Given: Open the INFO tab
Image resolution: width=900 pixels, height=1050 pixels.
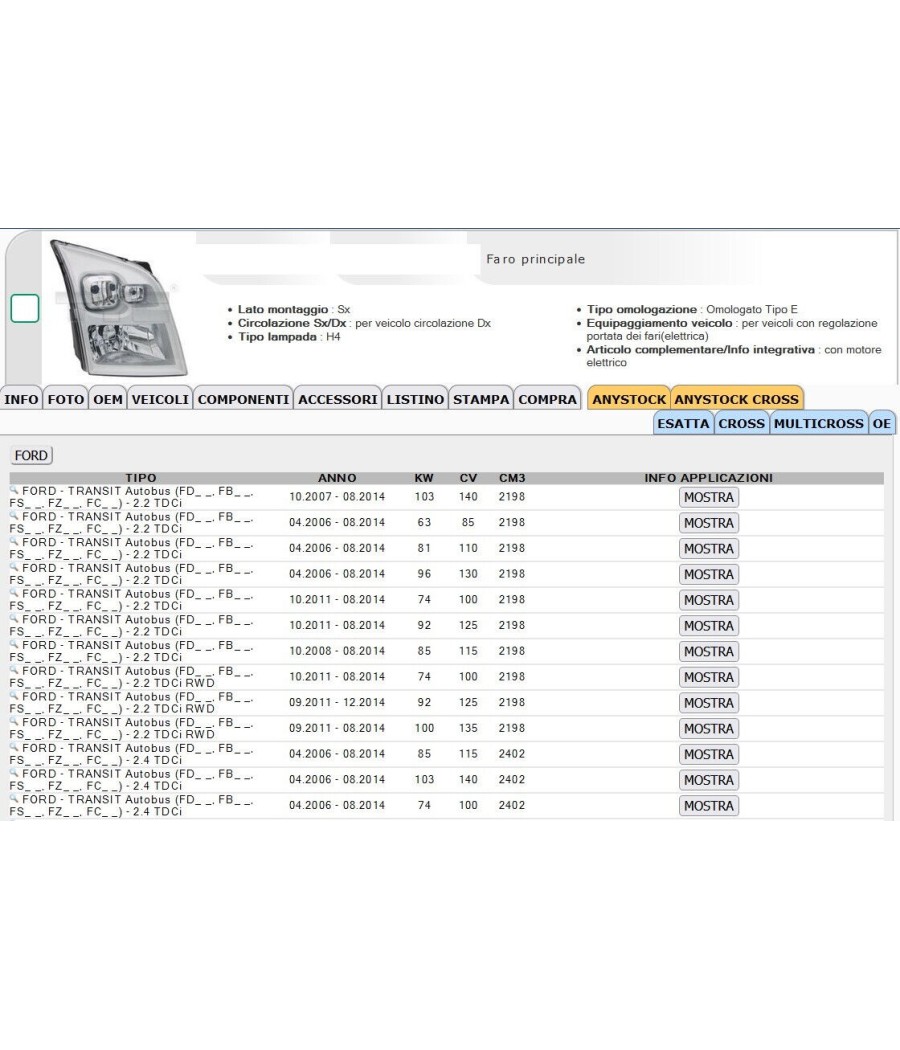Looking at the screenshot, I should tap(21, 400).
